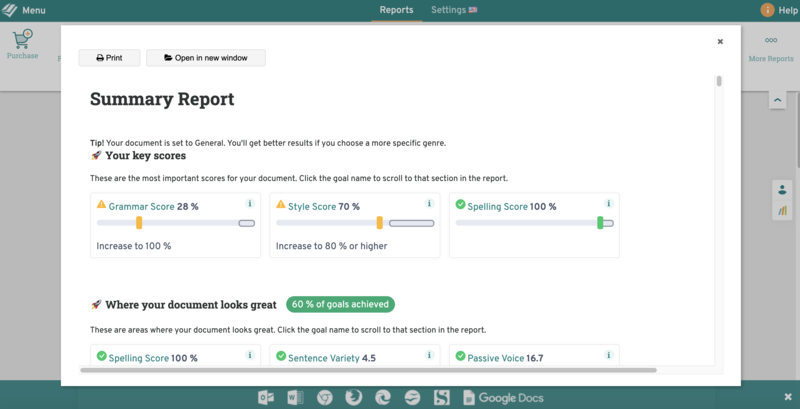
Task: Click the Purchase cart icon
Action: [x=22, y=40]
